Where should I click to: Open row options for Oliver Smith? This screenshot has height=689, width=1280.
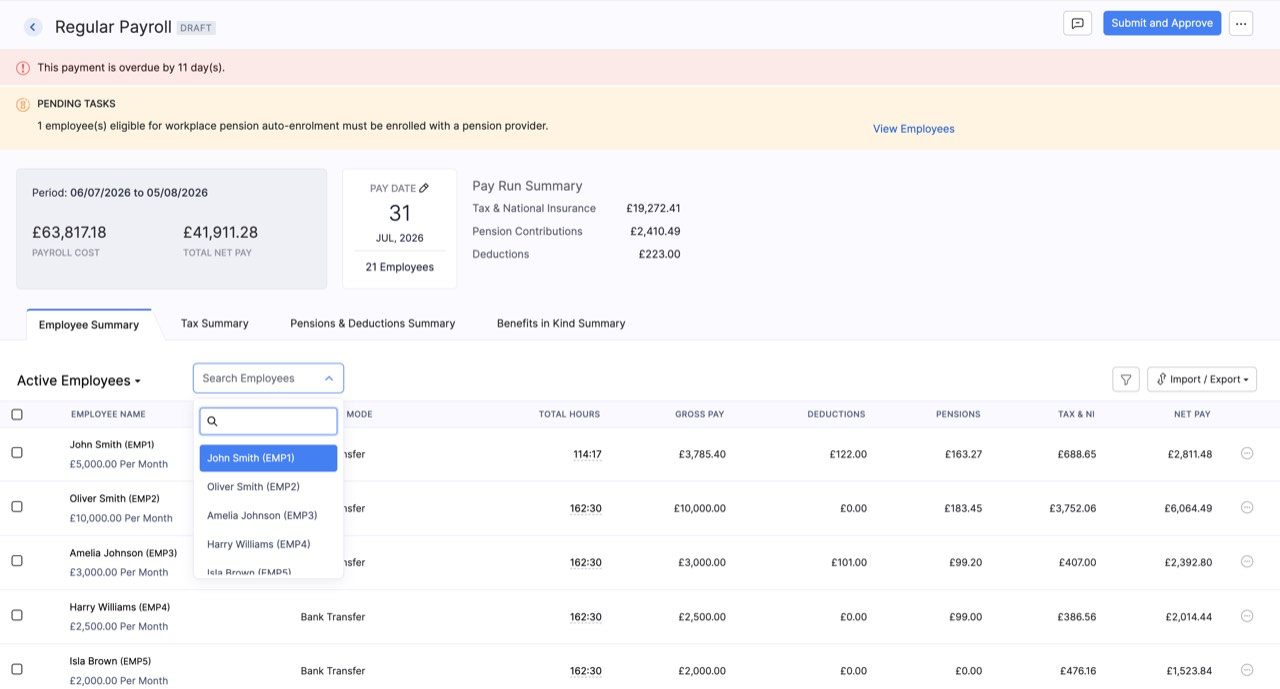pyautogui.click(x=1247, y=507)
